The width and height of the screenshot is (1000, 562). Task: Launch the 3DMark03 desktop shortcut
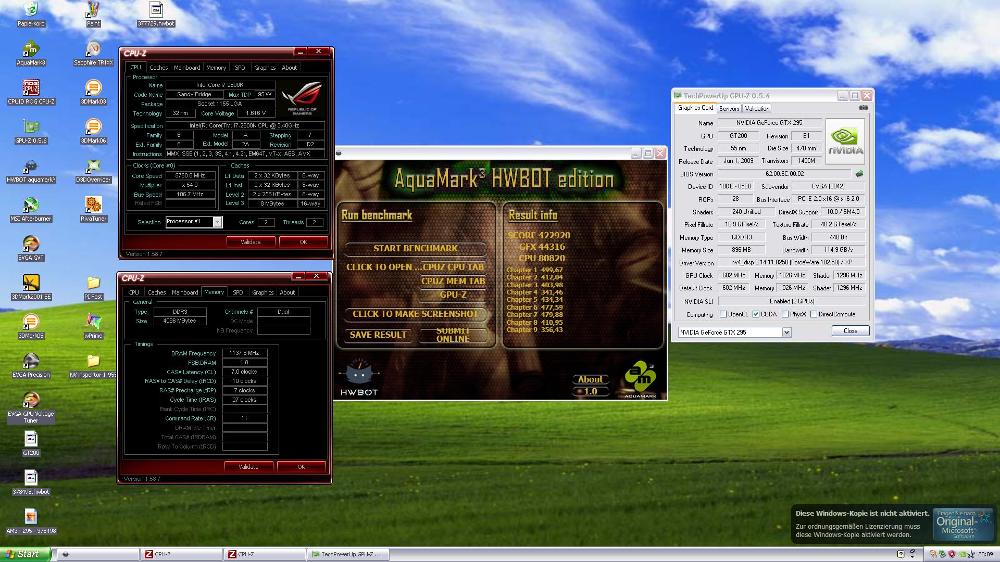[x=93, y=91]
